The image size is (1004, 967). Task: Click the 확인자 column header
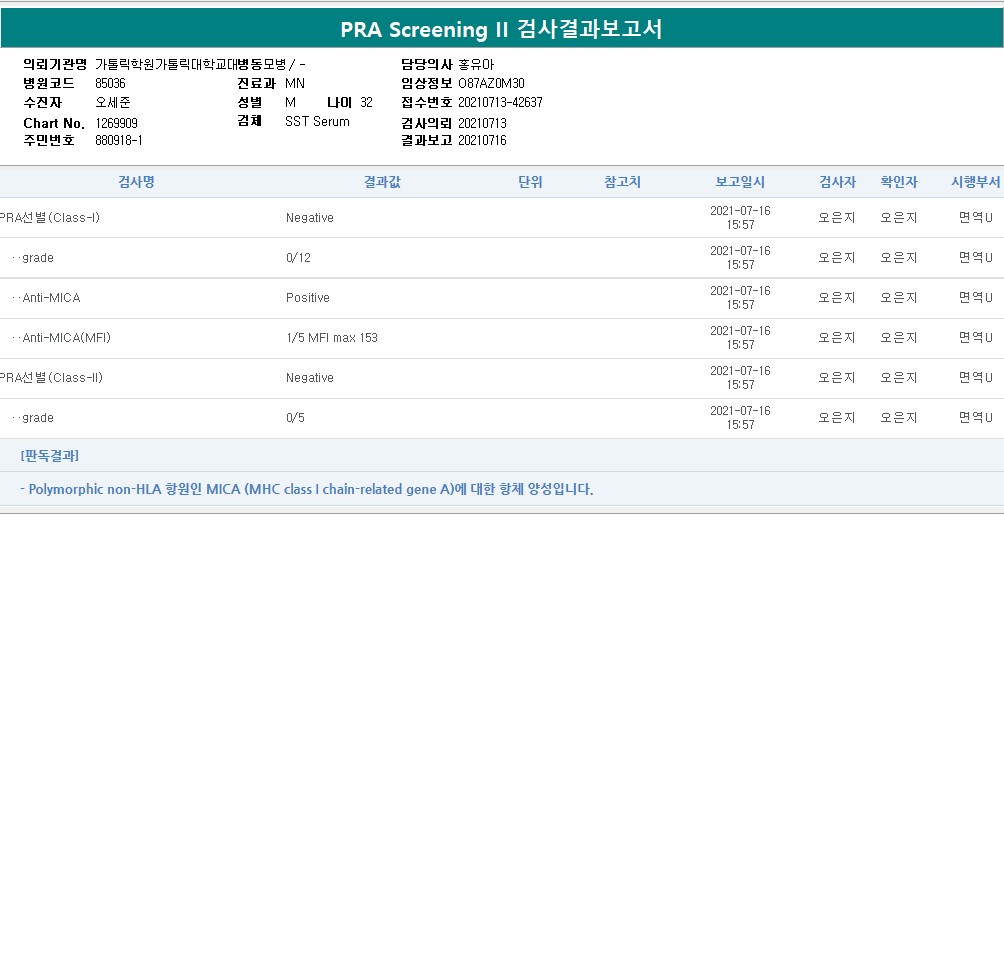[899, 182]
